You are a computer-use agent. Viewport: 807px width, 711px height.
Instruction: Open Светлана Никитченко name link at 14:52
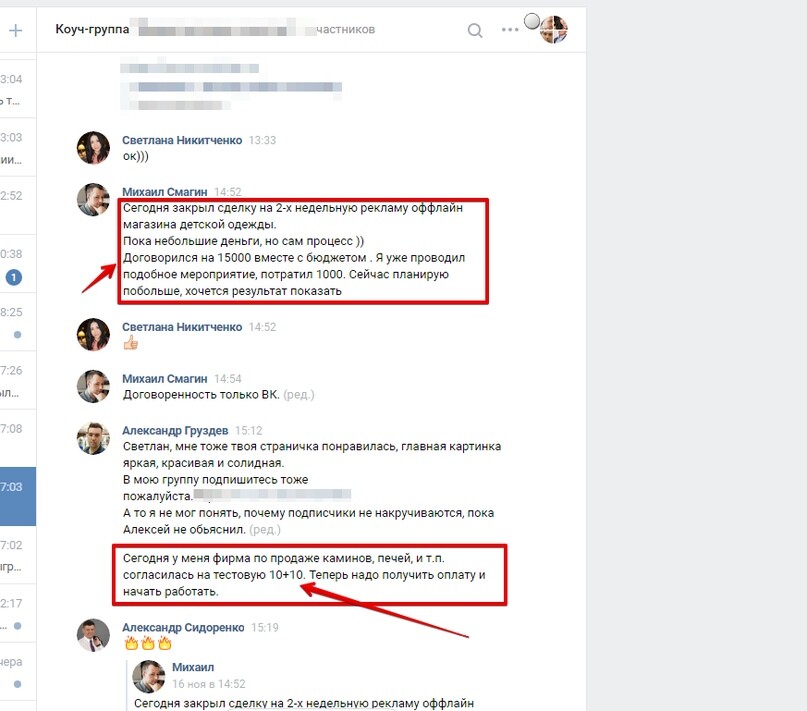182,327
